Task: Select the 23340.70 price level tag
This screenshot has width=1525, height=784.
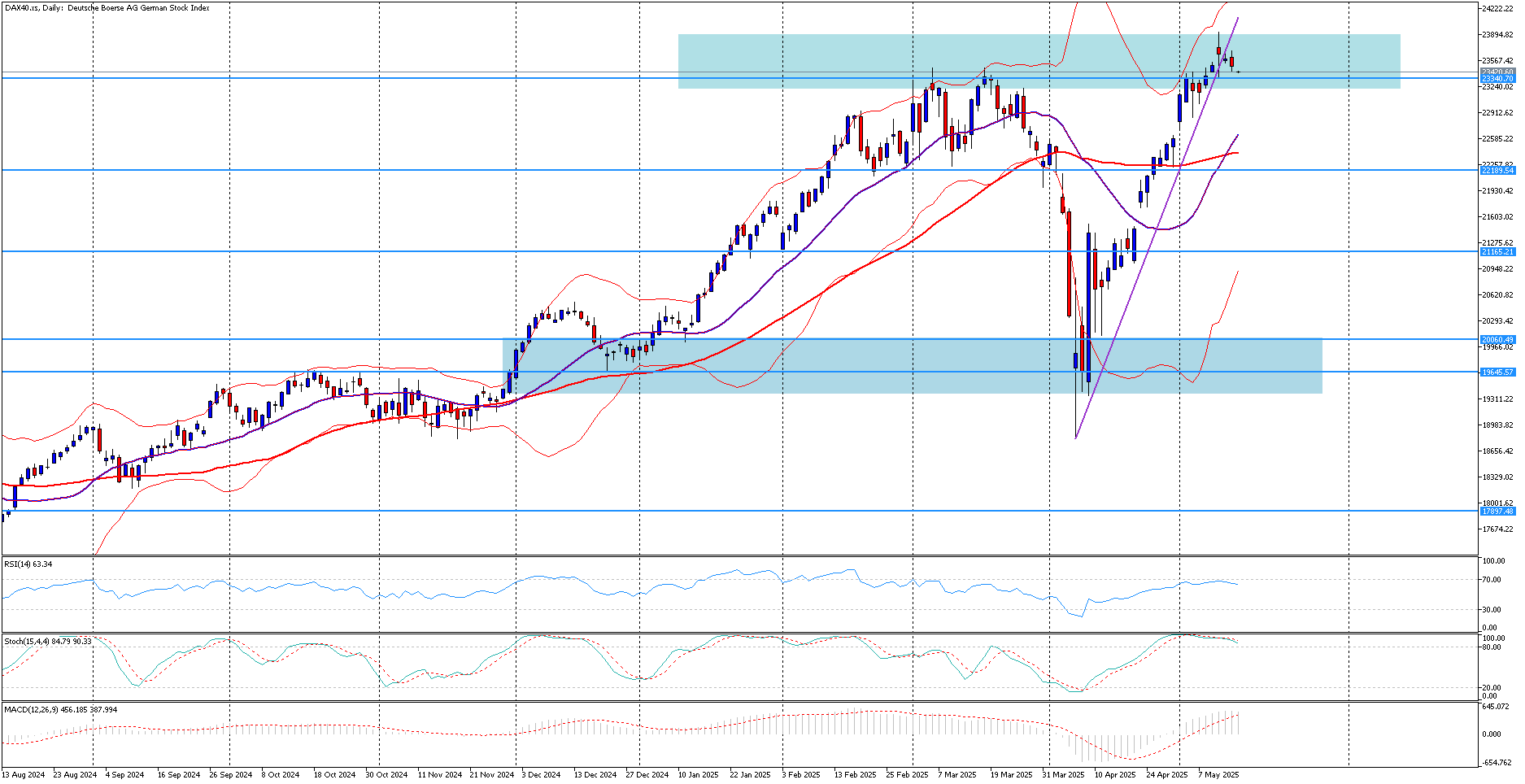Action: [x=1497, y=79]
